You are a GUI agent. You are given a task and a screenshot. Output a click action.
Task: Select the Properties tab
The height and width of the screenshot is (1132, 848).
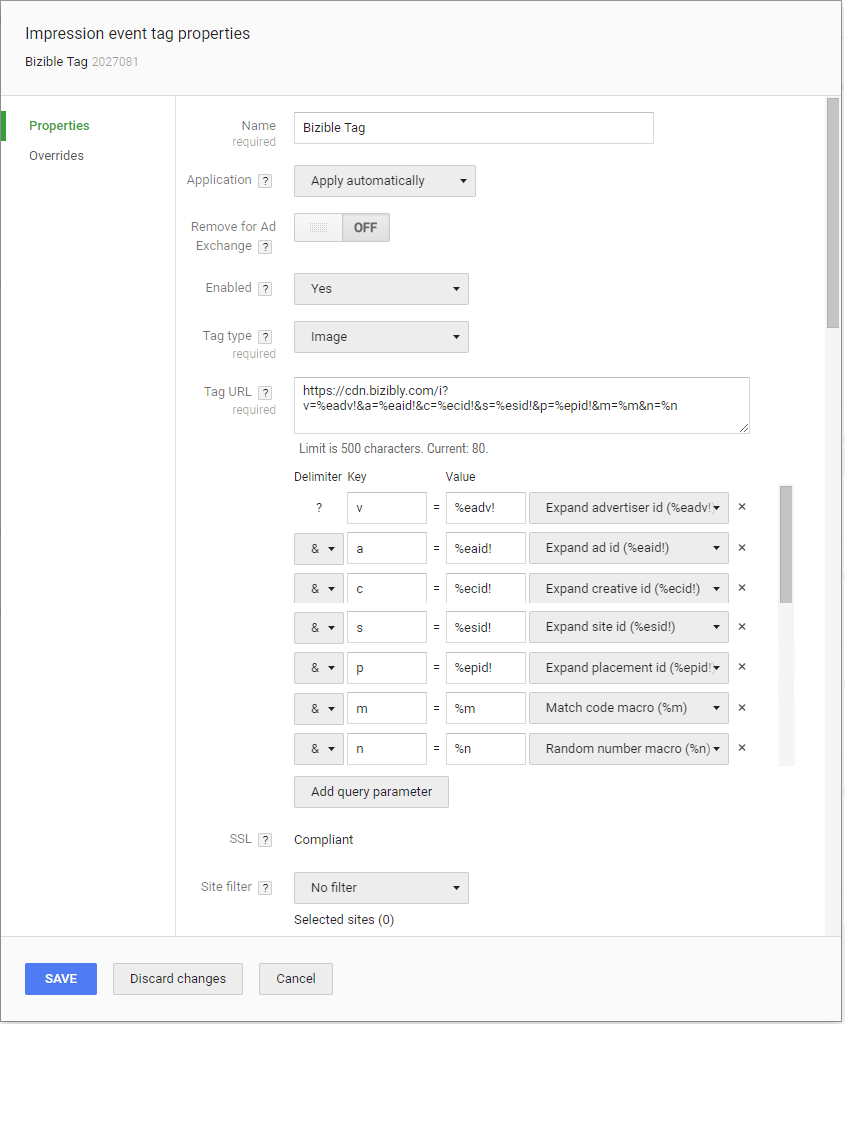click(59, 126)
